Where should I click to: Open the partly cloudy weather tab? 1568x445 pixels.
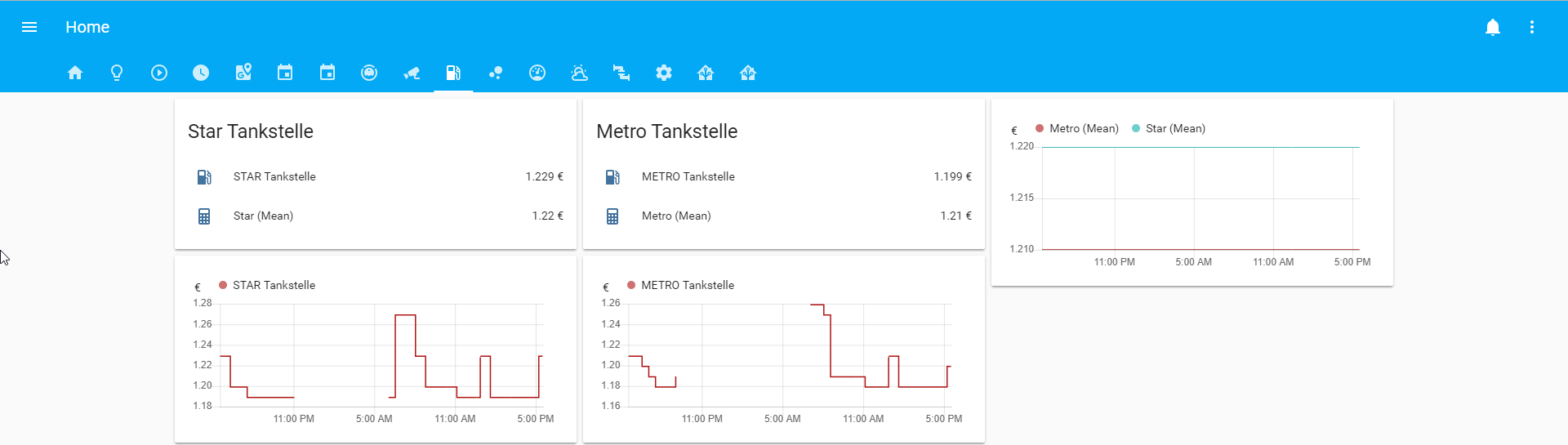pos(580,73)
